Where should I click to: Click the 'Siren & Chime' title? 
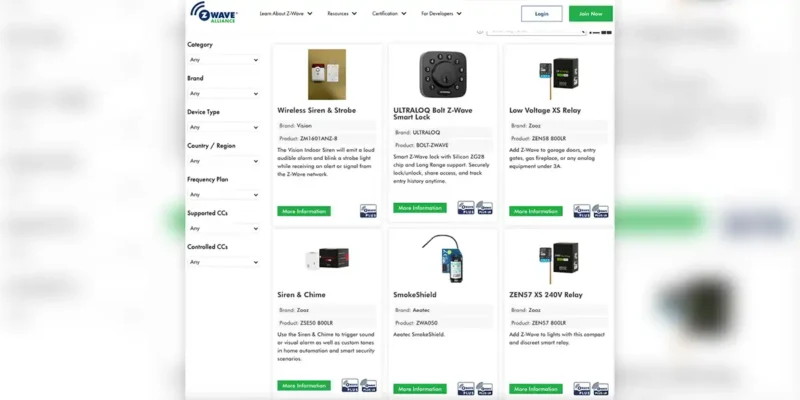click(x=302, y=295)
